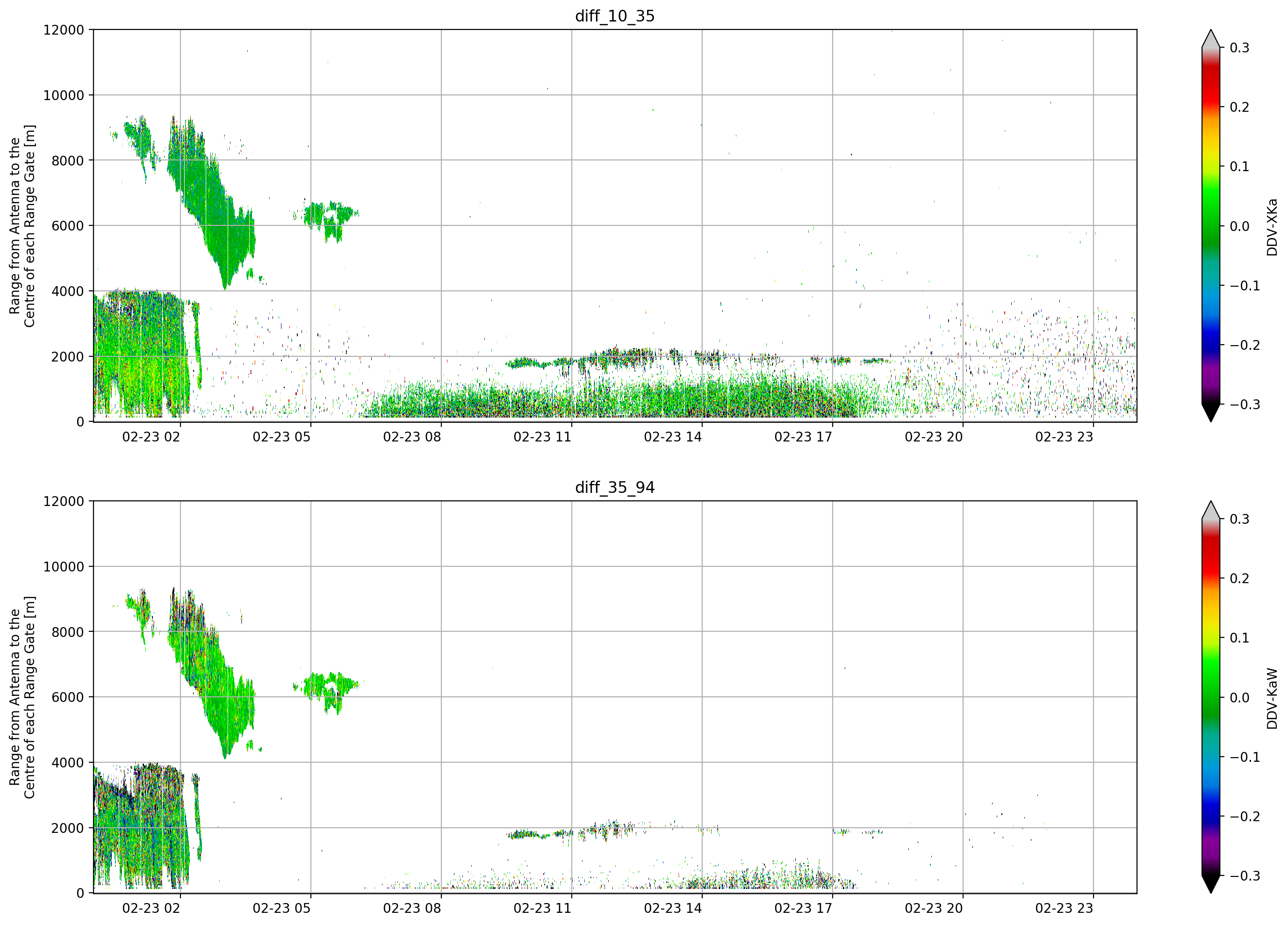
Task: Click x tick '02-23 11' under the diff_35_94 plot
Action: coord(542,908)
